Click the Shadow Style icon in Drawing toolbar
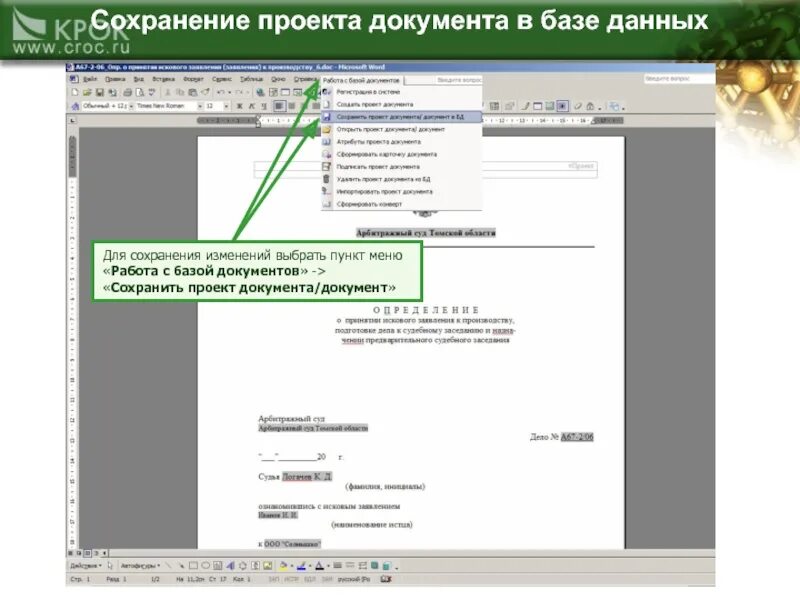This screenshot has width=800, height=600. point(374,565)
